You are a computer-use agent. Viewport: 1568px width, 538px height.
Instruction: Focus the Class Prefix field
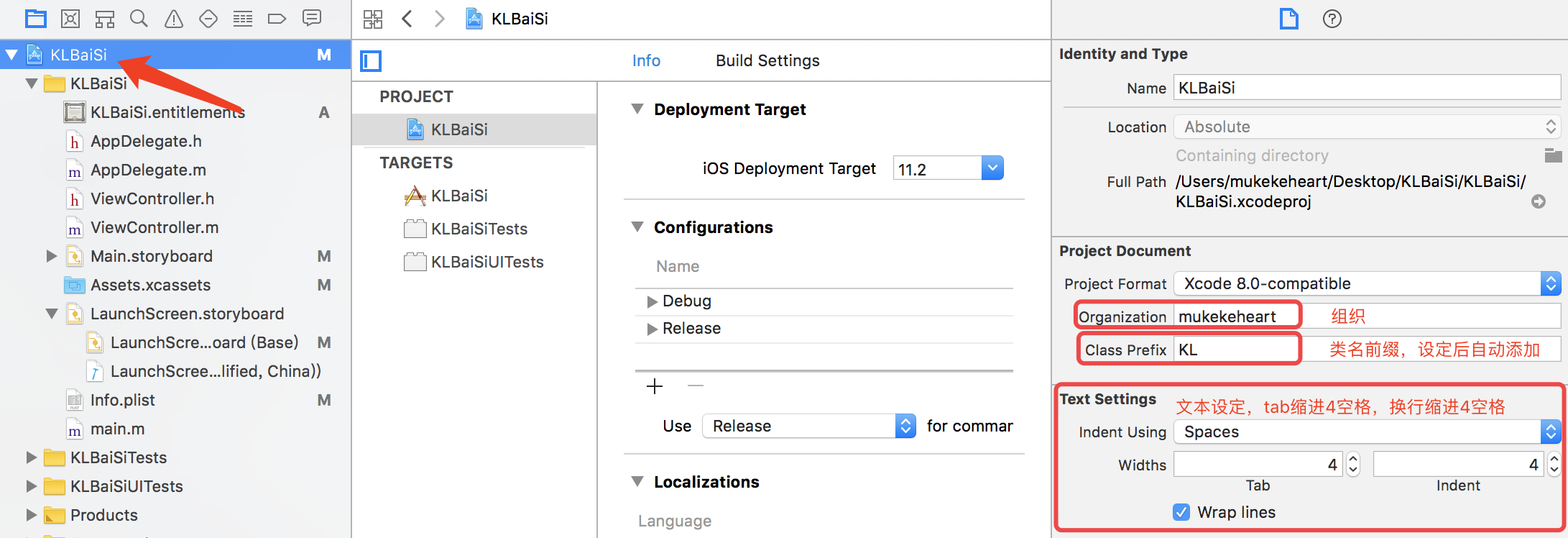pyautogui.click(x=1368, y=350)
